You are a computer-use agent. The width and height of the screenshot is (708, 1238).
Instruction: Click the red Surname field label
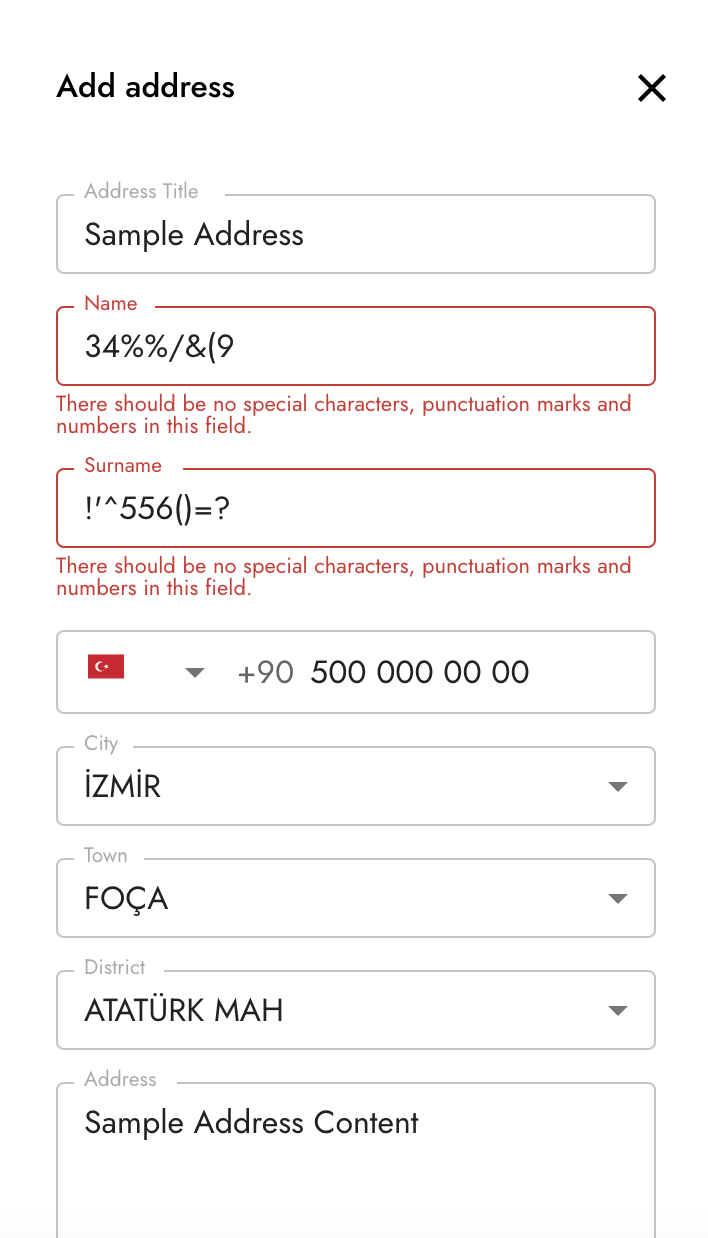tap(123, 465)
